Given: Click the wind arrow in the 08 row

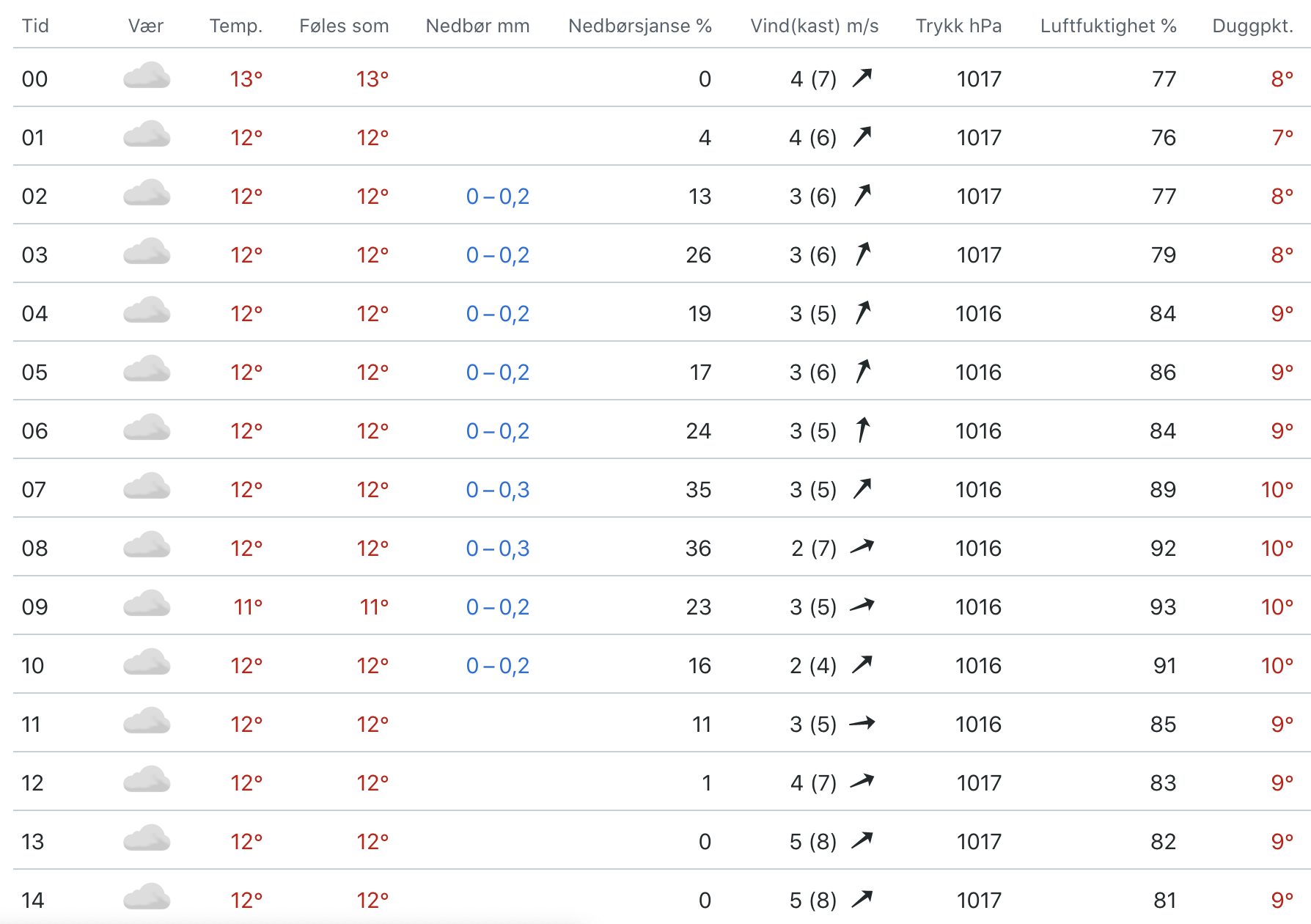Looking at the screenshot, I should click(862, 547).
